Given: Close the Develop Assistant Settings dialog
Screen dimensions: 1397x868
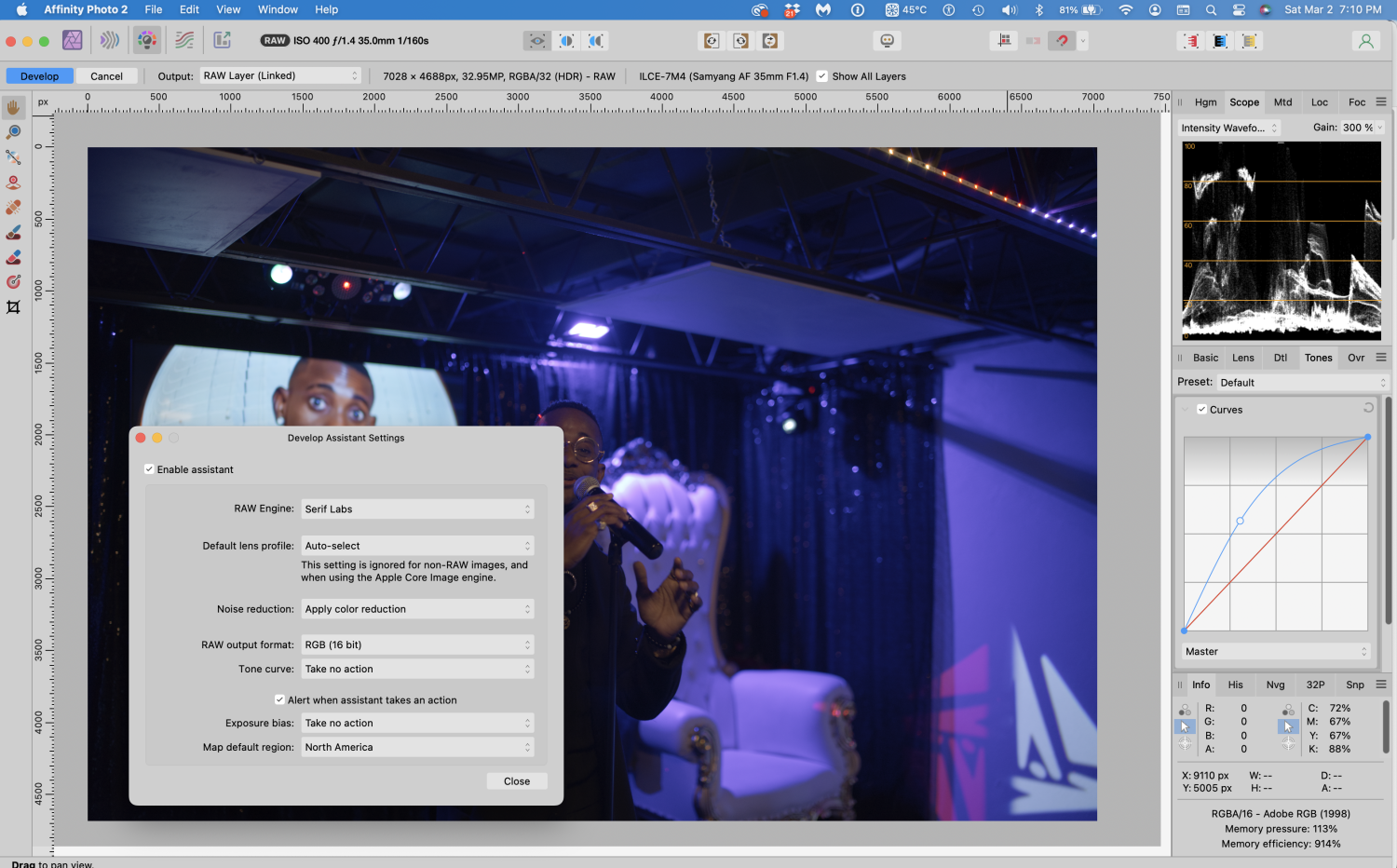Looking at the screenshot, I should pos(516,780).
